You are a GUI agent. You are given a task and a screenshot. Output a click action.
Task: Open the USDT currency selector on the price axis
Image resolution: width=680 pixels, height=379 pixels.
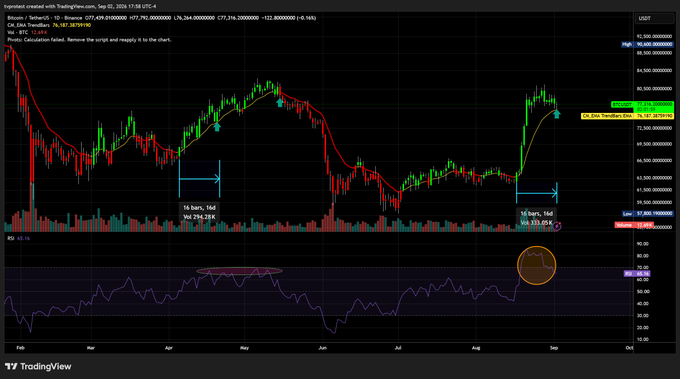[654, 18]
